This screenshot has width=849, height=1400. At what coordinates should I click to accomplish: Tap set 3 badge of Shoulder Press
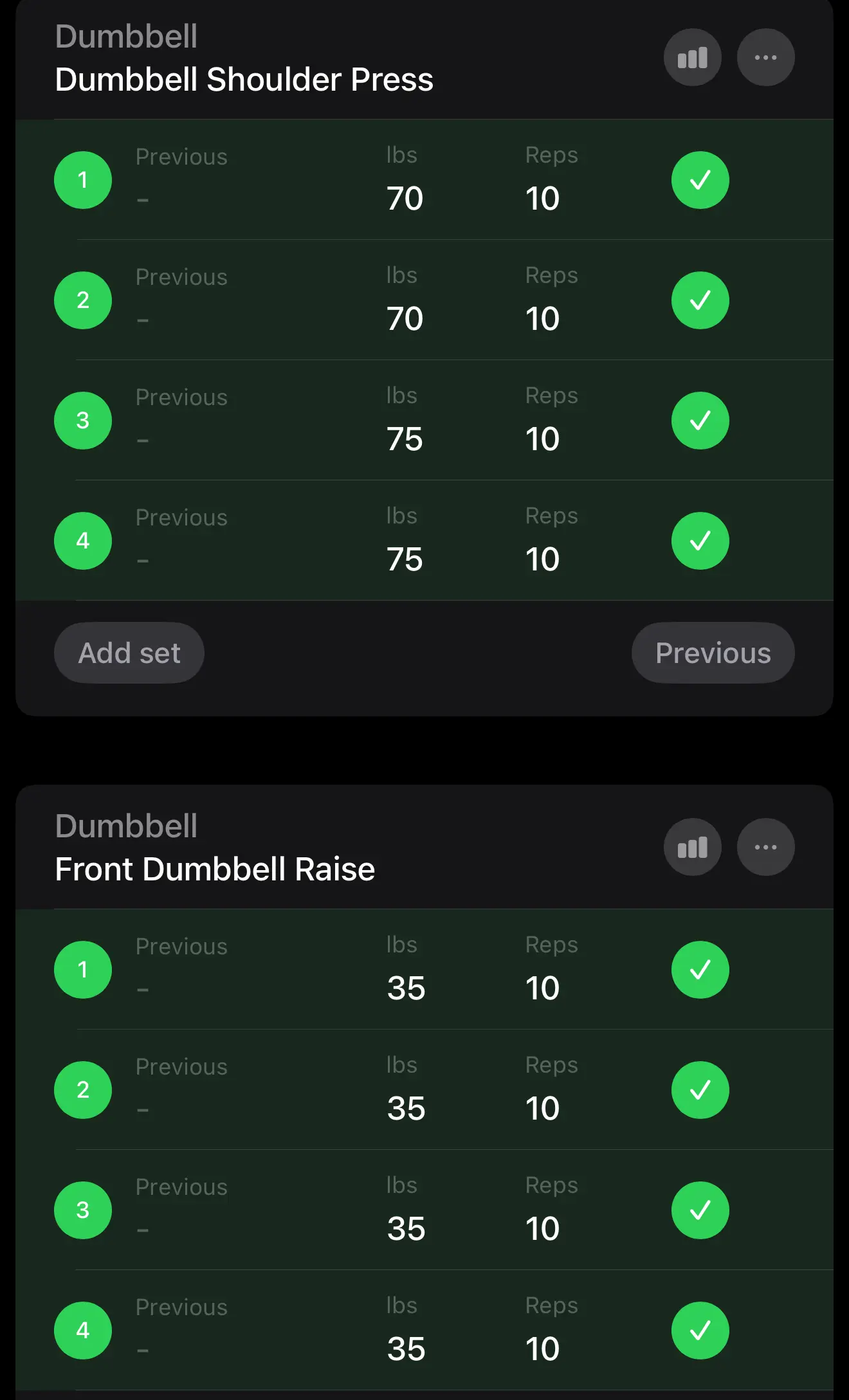[83, 421]
